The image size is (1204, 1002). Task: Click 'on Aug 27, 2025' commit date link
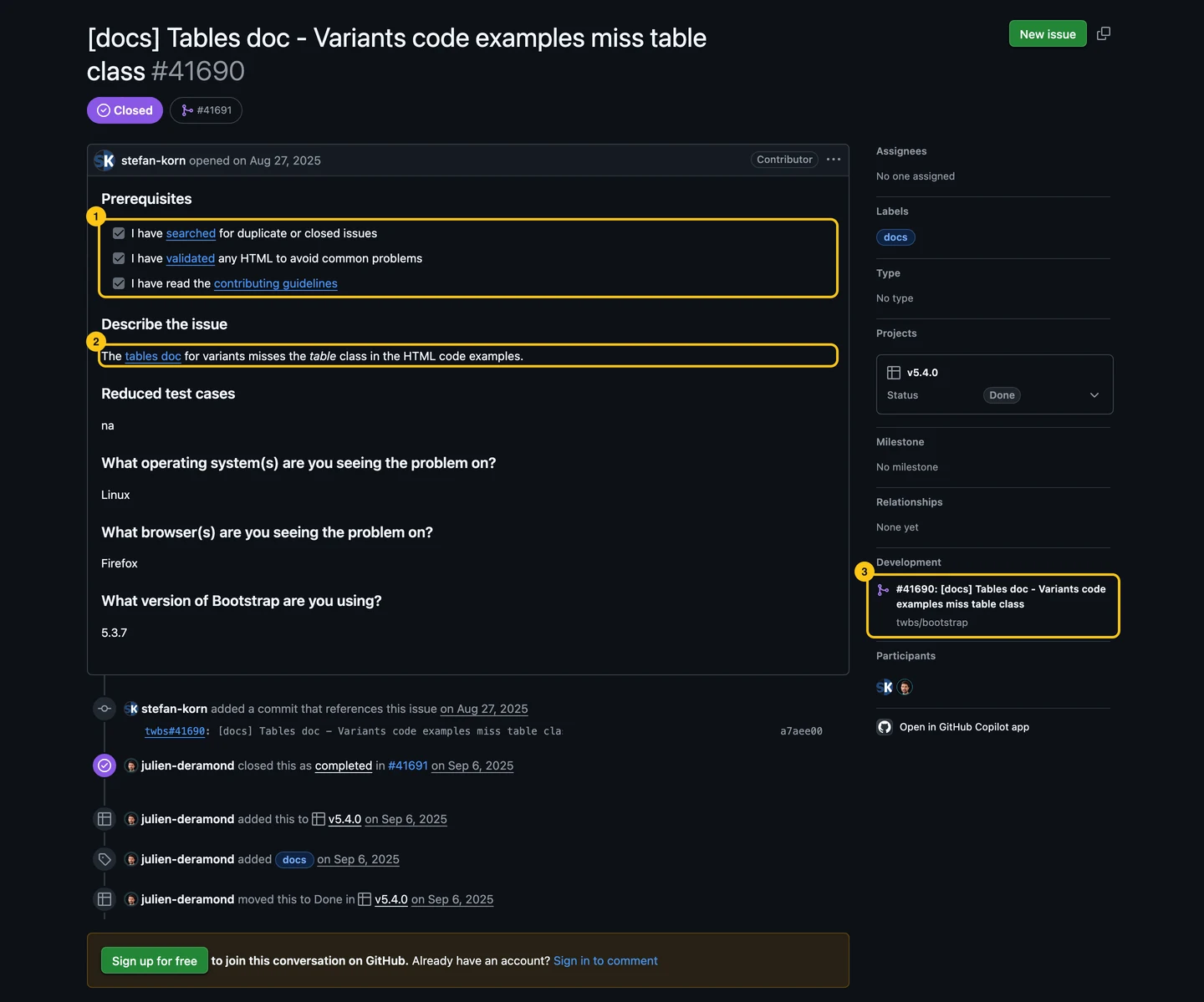click(484, 709)
